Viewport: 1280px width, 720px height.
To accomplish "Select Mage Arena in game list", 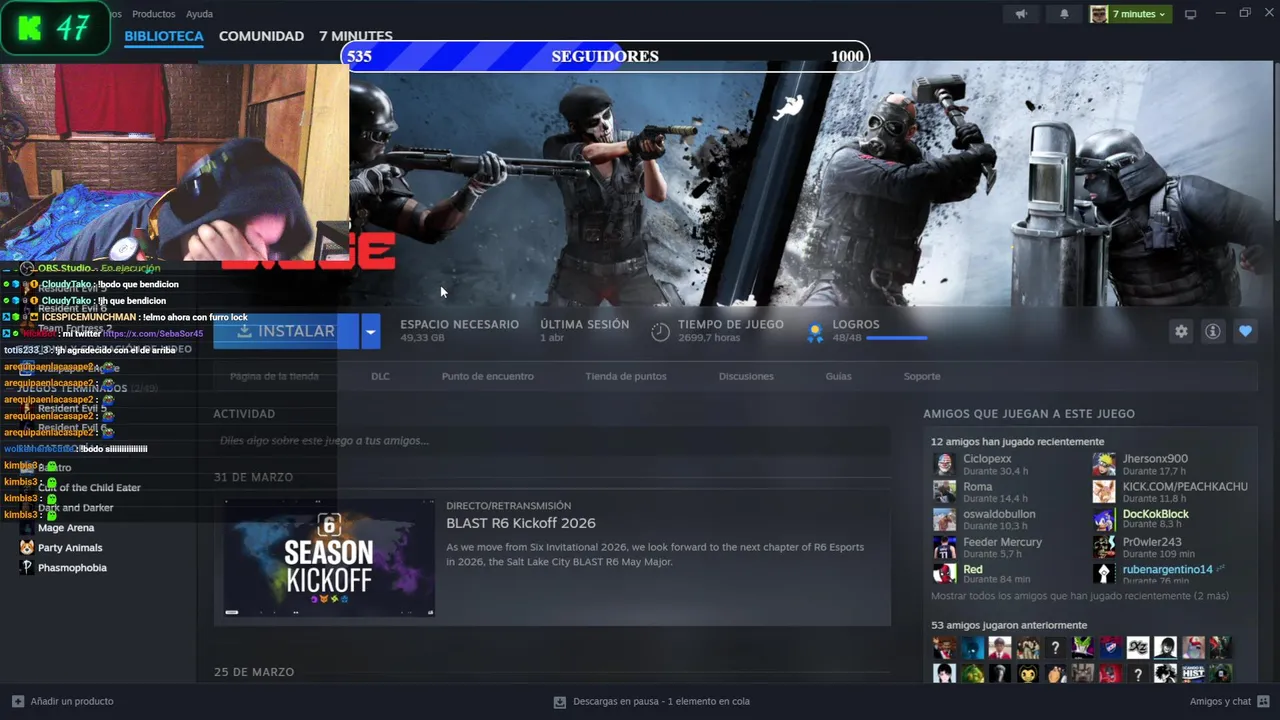I will (x=66, y=527).
